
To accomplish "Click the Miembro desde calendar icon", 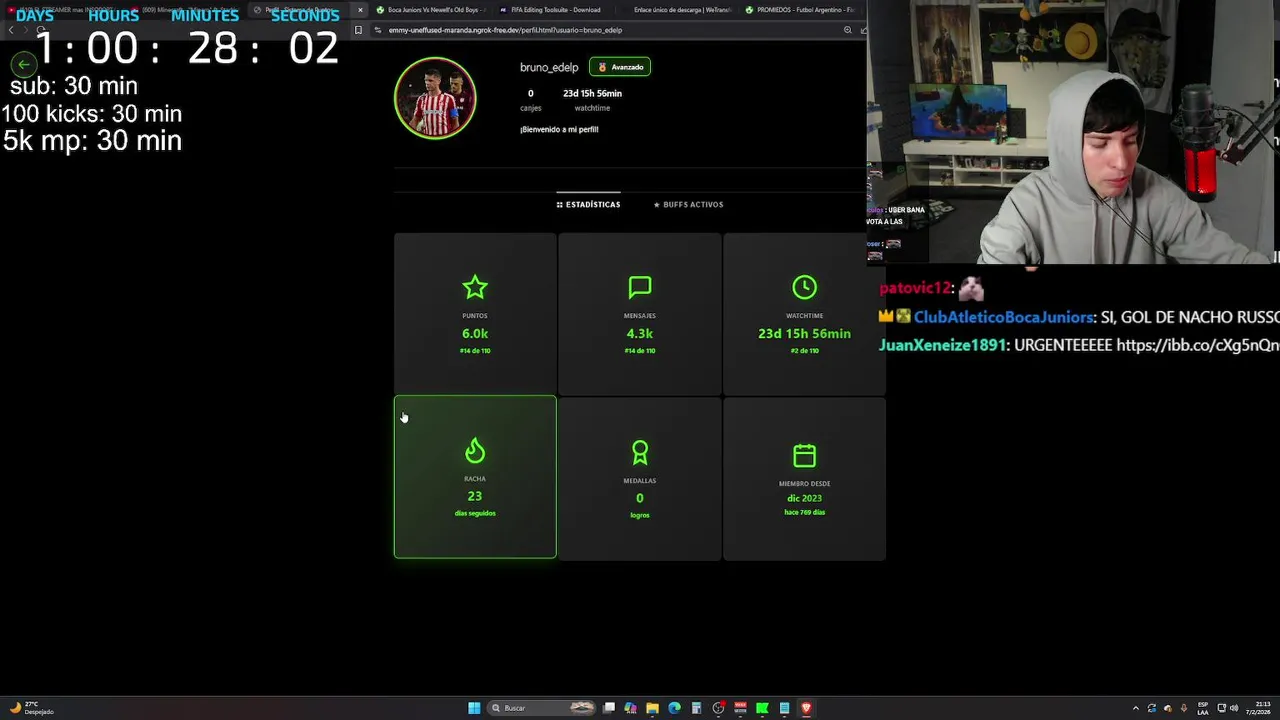I will coord(804,455).
